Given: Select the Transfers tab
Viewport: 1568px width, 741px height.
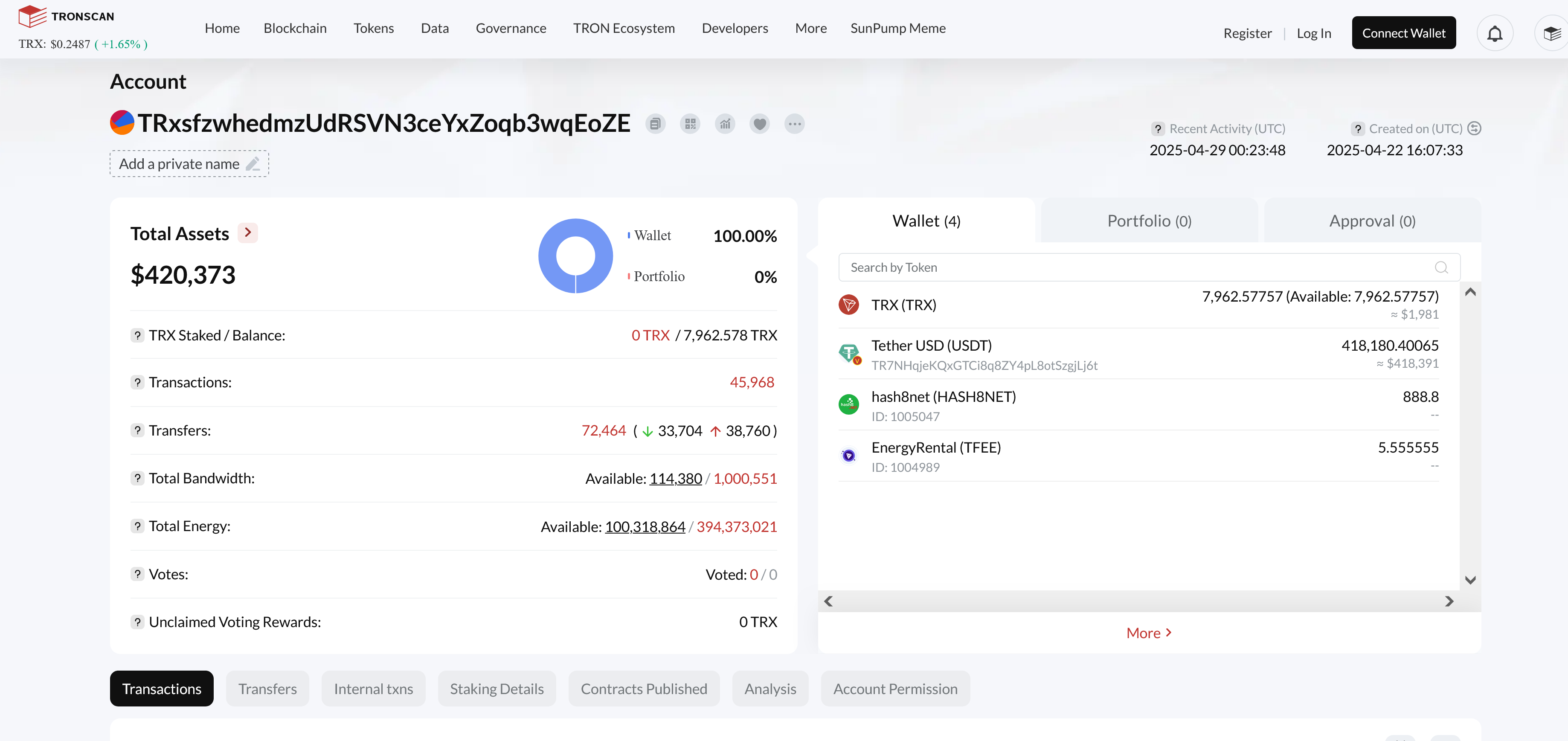Looking at the screenshot, I should (268, 689).
